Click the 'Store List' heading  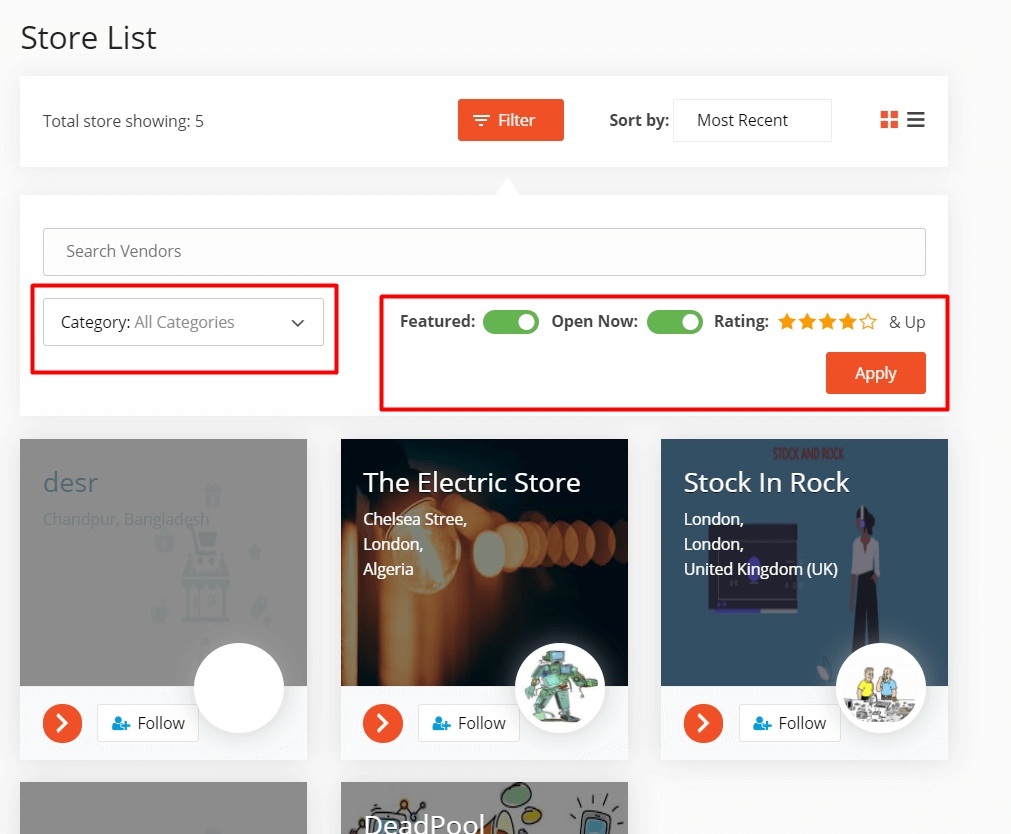tap(88, 37)
